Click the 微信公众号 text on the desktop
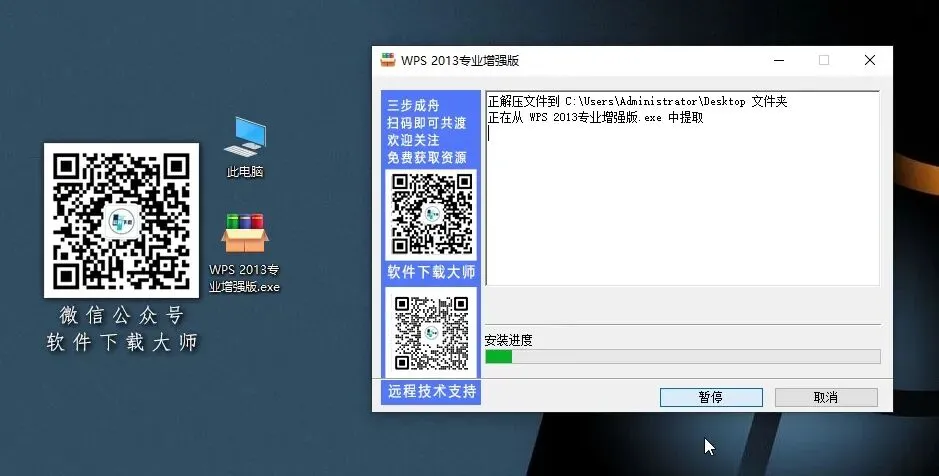Image resolution: width=939 pixels, height=476 pixels. pyautogui.click(x=122, y=315)
